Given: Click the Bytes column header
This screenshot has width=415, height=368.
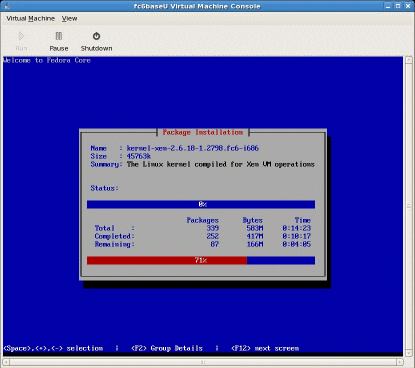Looking at the screenshot, I should point(252,220).
